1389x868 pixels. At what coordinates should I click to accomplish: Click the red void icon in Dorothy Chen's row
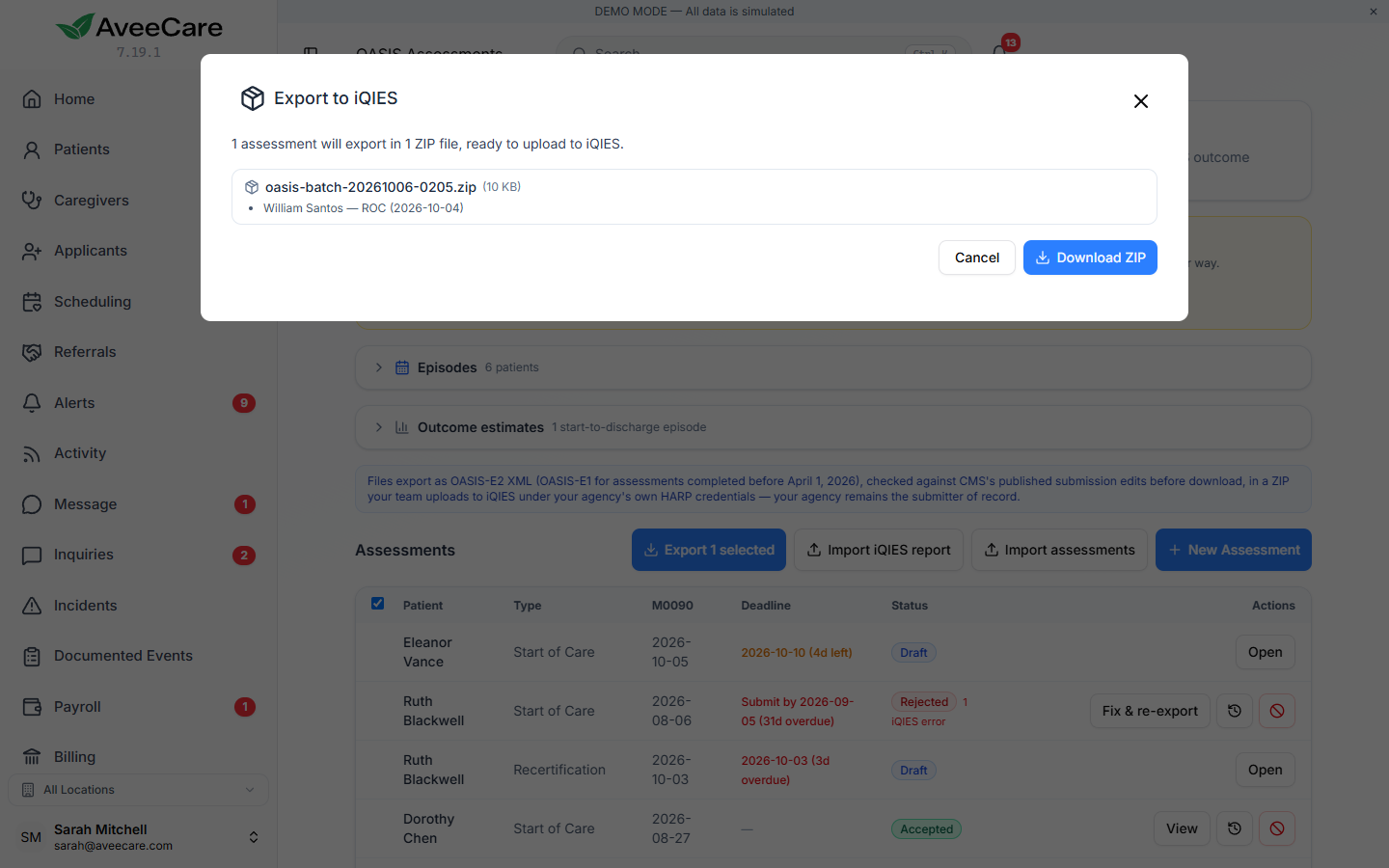click(1277, 828)
